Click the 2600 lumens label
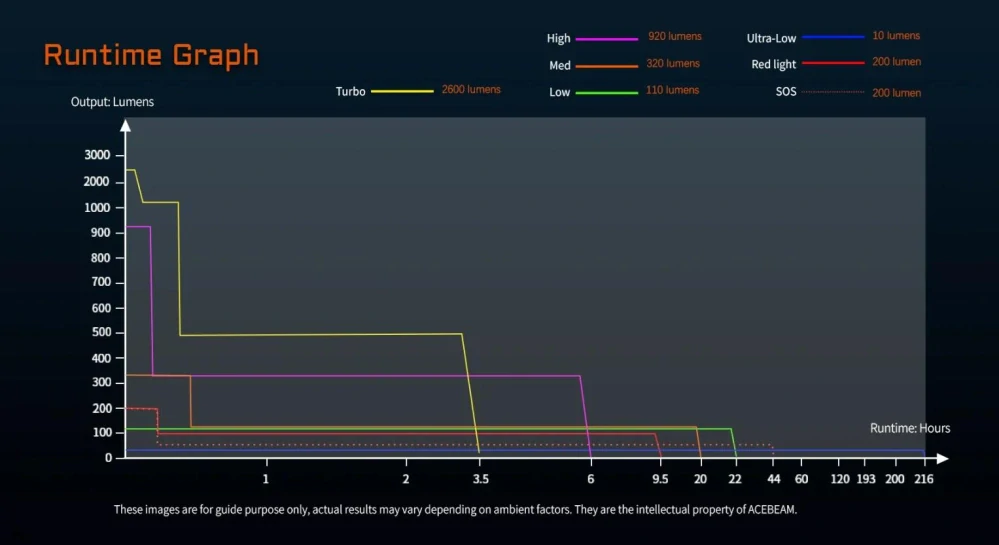The width and height of the screenshot is (999, 545). pos(471,89)
